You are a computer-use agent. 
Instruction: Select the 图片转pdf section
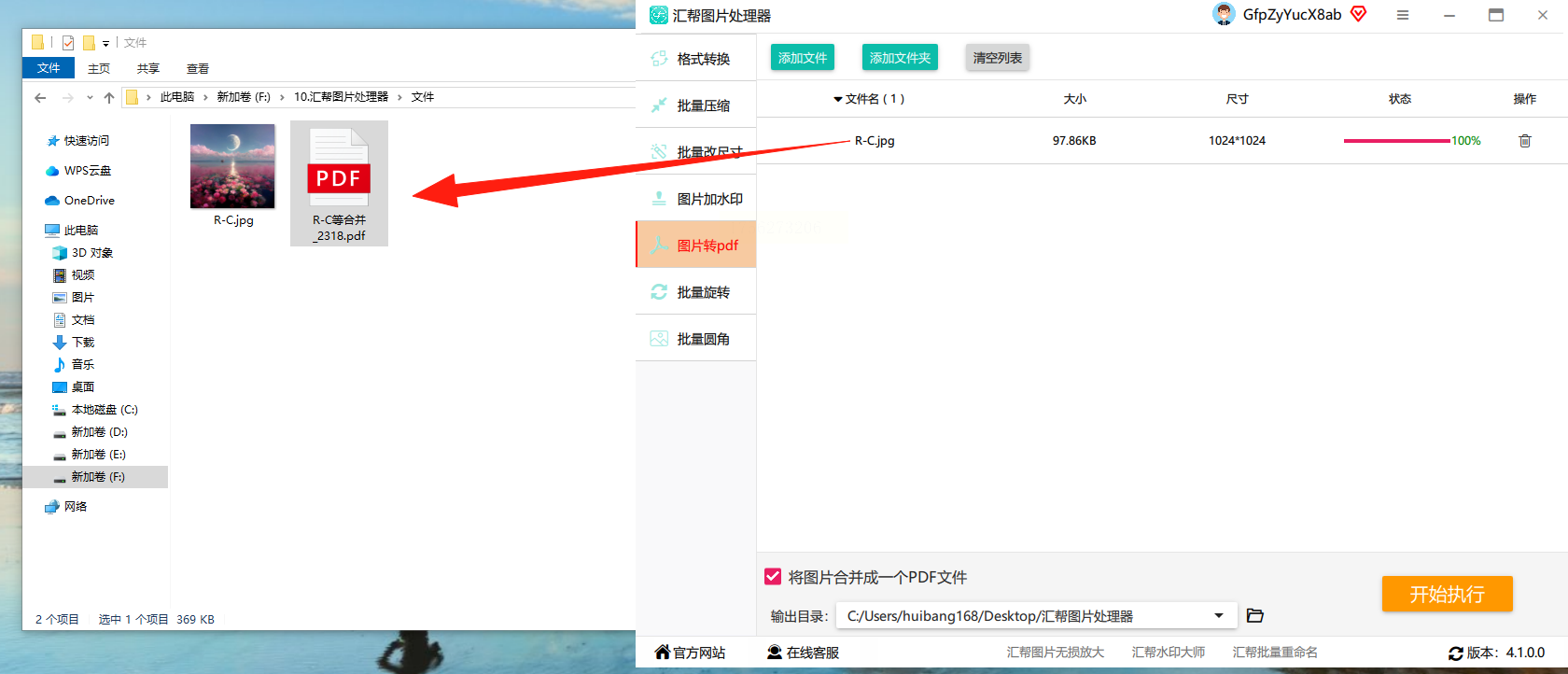(x=695, y=246)
